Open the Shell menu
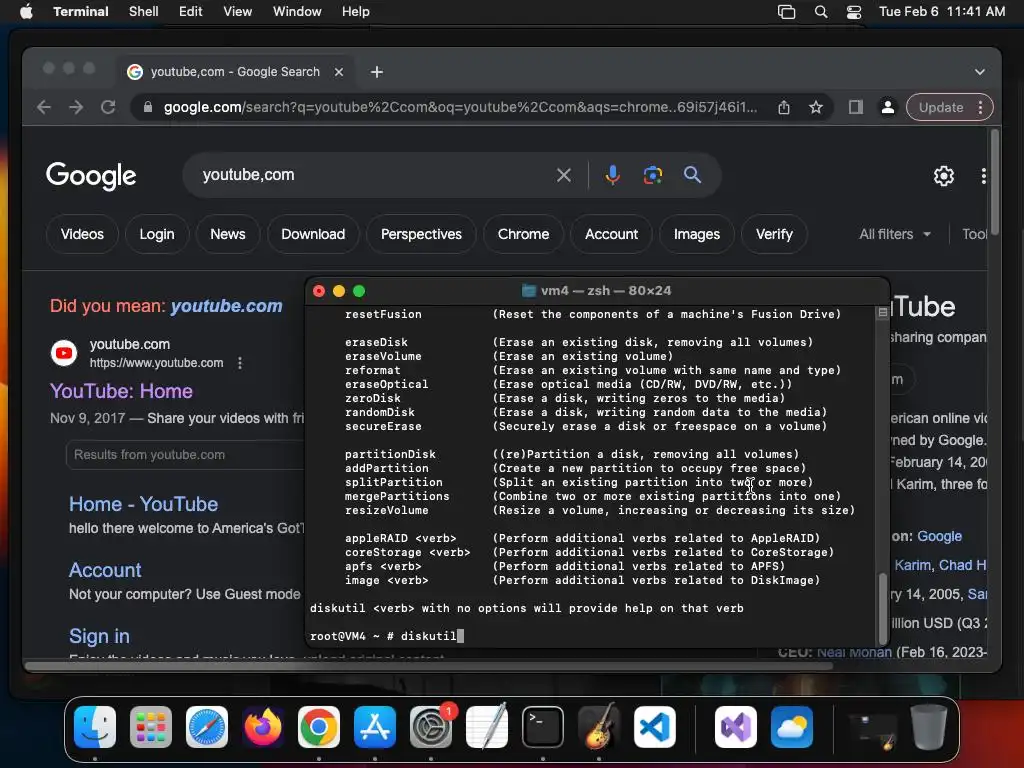The image size is (1024, 768). pyautogui.click(x=143, y=11)
